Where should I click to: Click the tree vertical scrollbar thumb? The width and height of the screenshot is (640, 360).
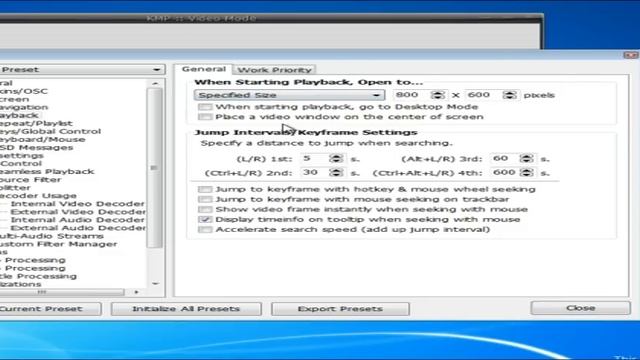154,168
